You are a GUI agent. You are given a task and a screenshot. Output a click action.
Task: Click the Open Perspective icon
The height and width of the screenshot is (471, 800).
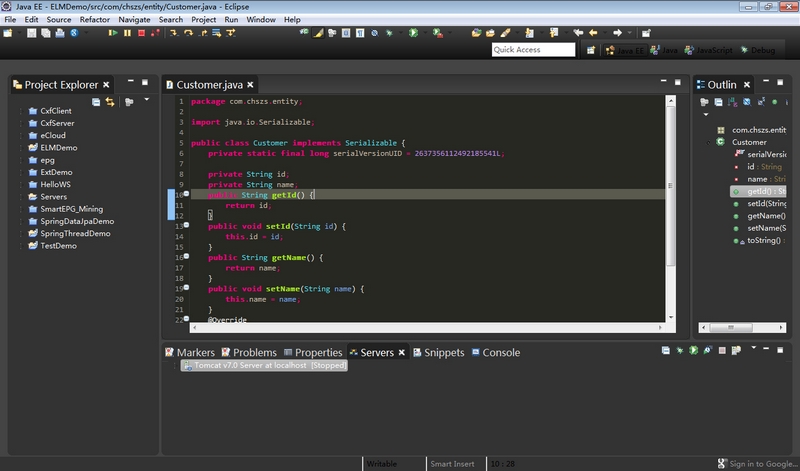[591, 50]
